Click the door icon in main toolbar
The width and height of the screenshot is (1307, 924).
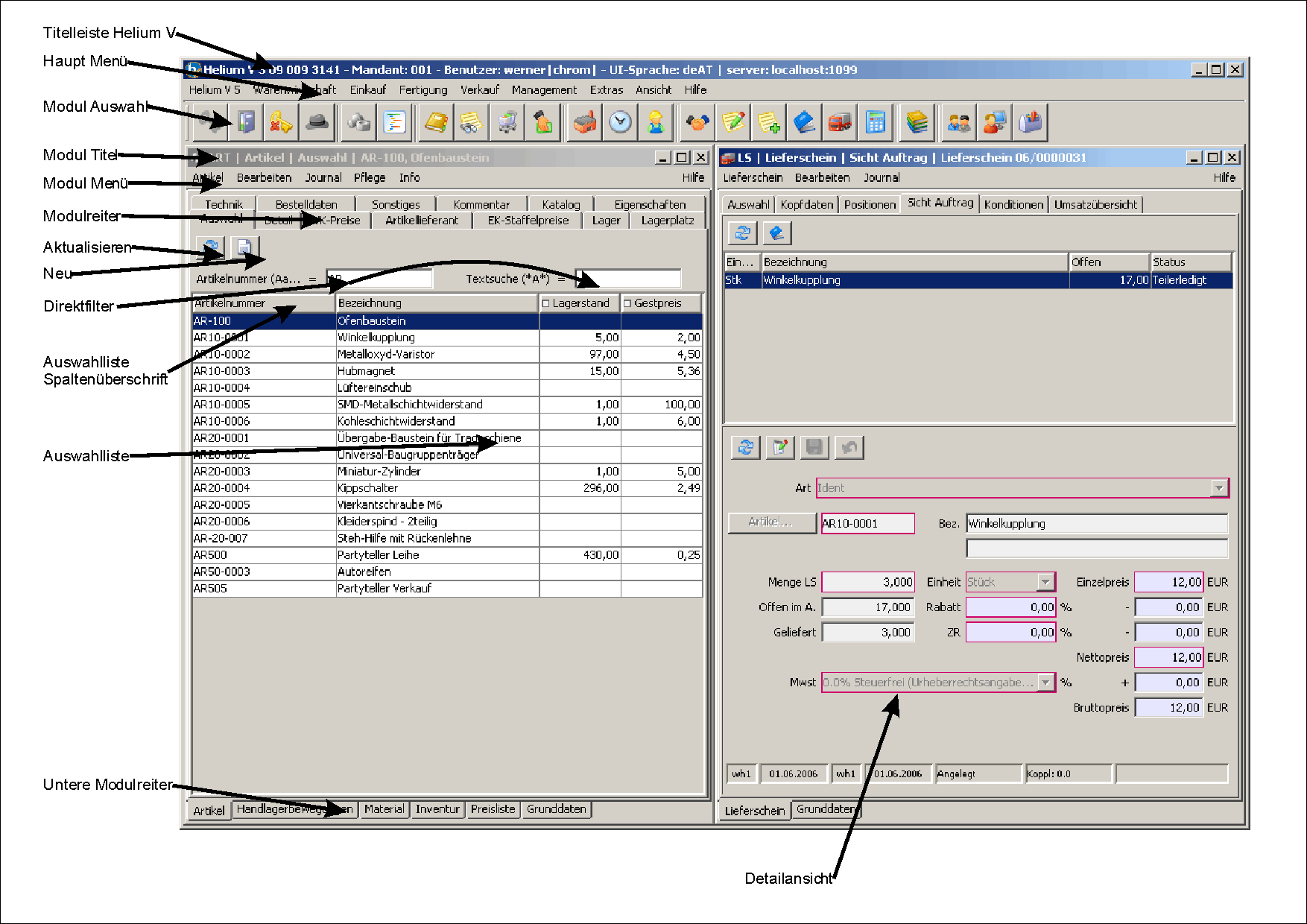[x=245, y=122]
